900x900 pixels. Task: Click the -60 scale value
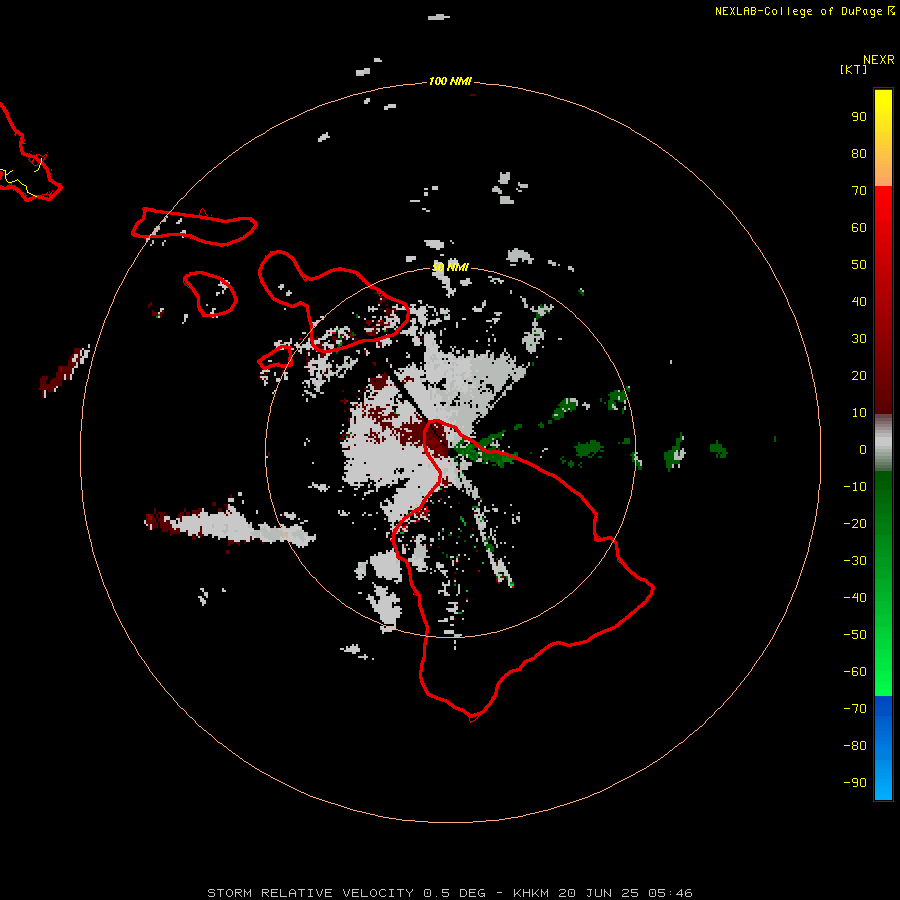[855, 672]
